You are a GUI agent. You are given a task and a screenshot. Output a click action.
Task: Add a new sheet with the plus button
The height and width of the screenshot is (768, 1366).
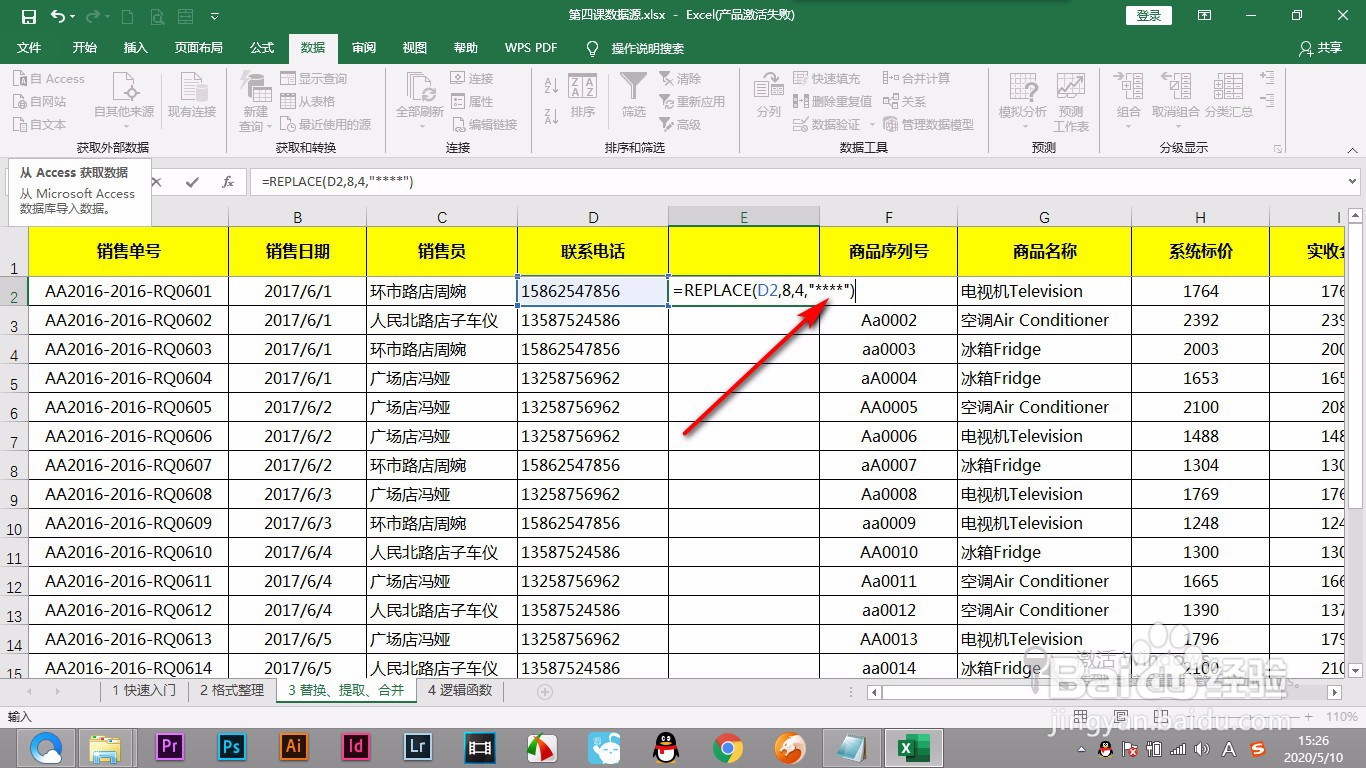[x=545, y=692]
